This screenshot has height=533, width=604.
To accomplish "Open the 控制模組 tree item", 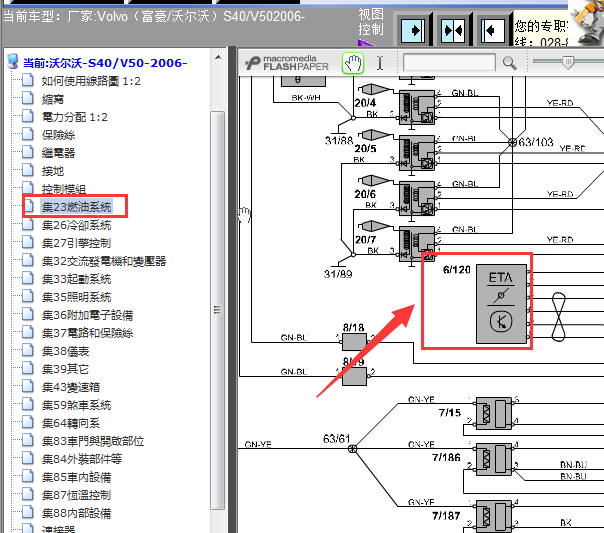I will pyautogui.click(x=64, y=189).
